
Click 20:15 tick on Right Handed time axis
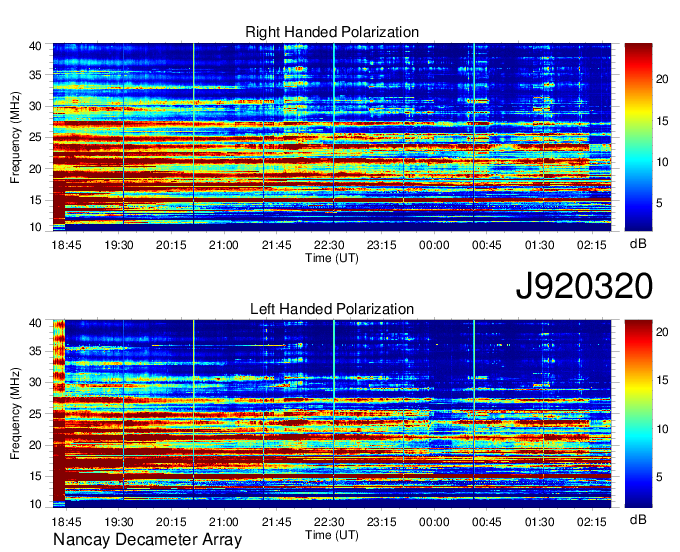(x=171, y=245)
